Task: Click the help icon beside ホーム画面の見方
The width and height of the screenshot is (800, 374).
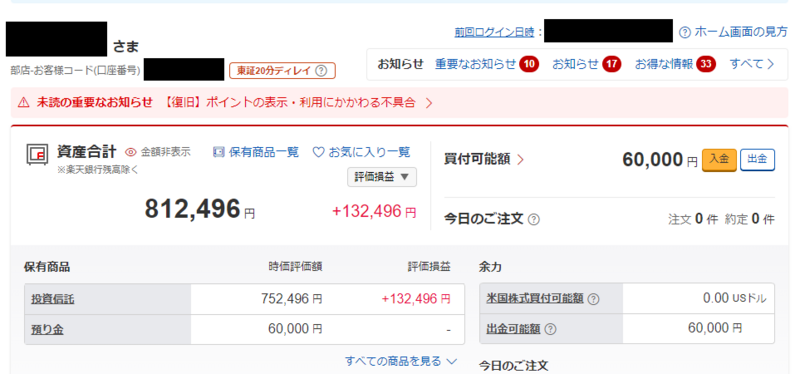Action: click(685, 33)
